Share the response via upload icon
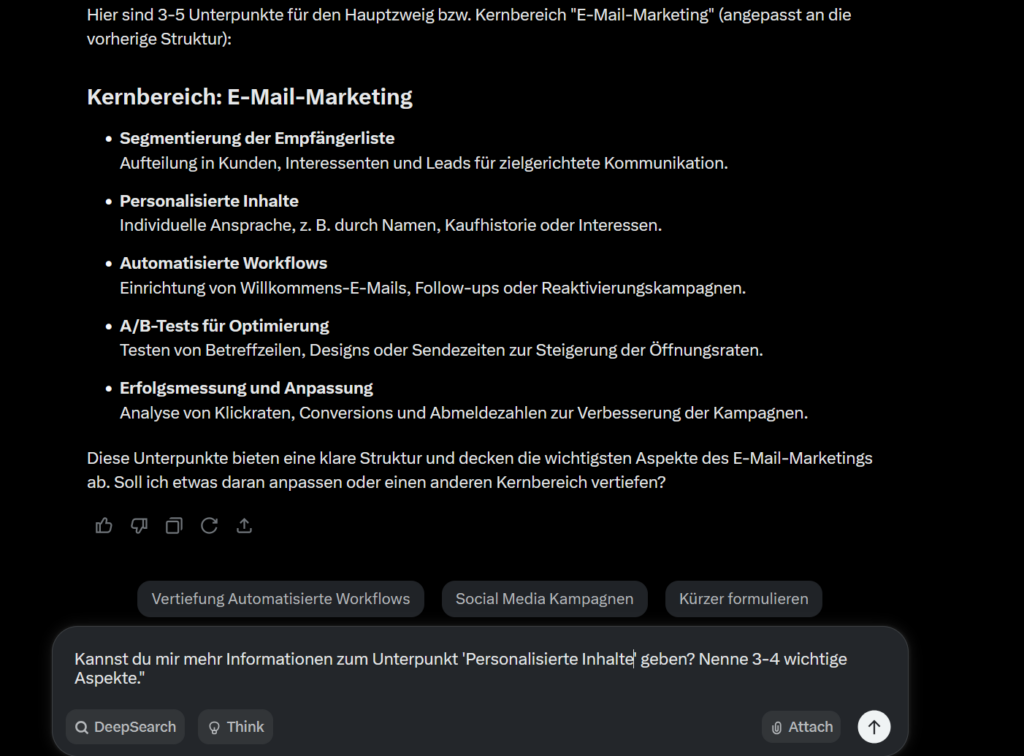This screenshot has height=756, width=1024. (x=244, y=526)
